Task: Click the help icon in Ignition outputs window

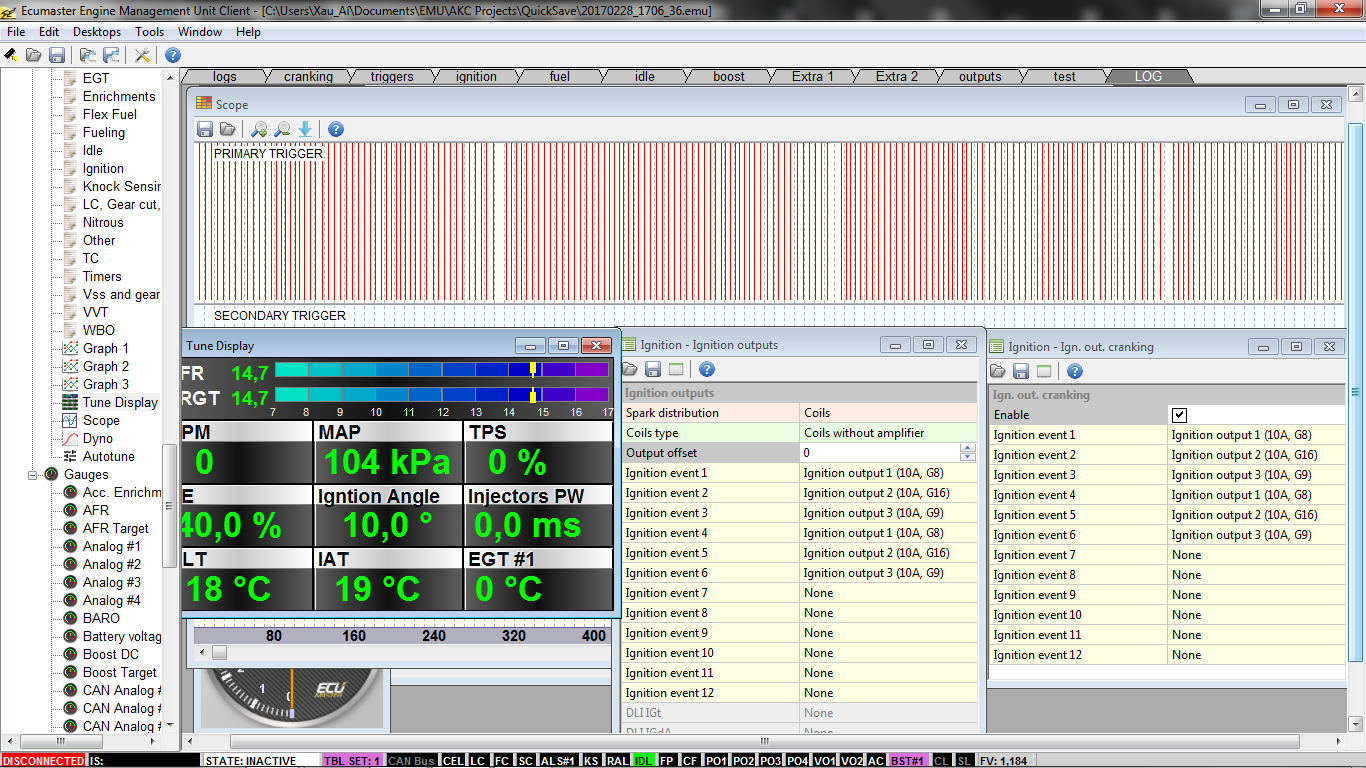Action: coord(707,370)
